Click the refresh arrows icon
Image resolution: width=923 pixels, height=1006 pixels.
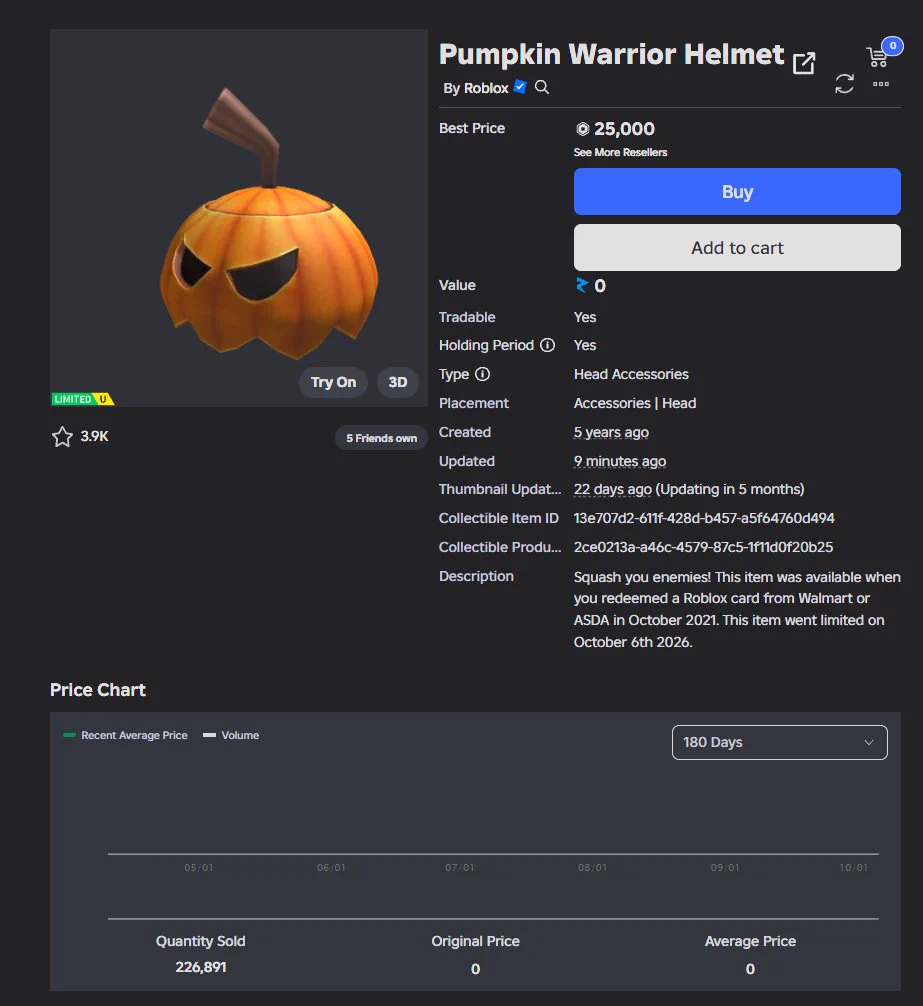844,83
